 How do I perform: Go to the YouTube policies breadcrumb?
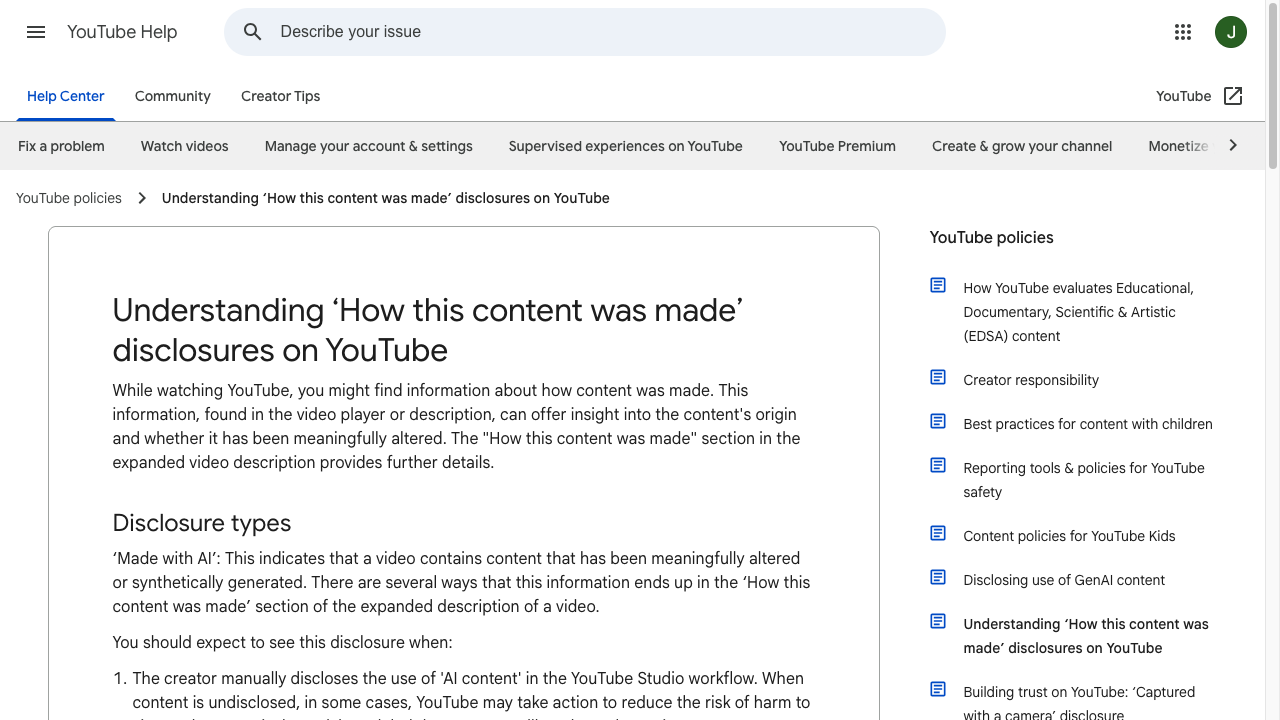[x=69, y=198]
